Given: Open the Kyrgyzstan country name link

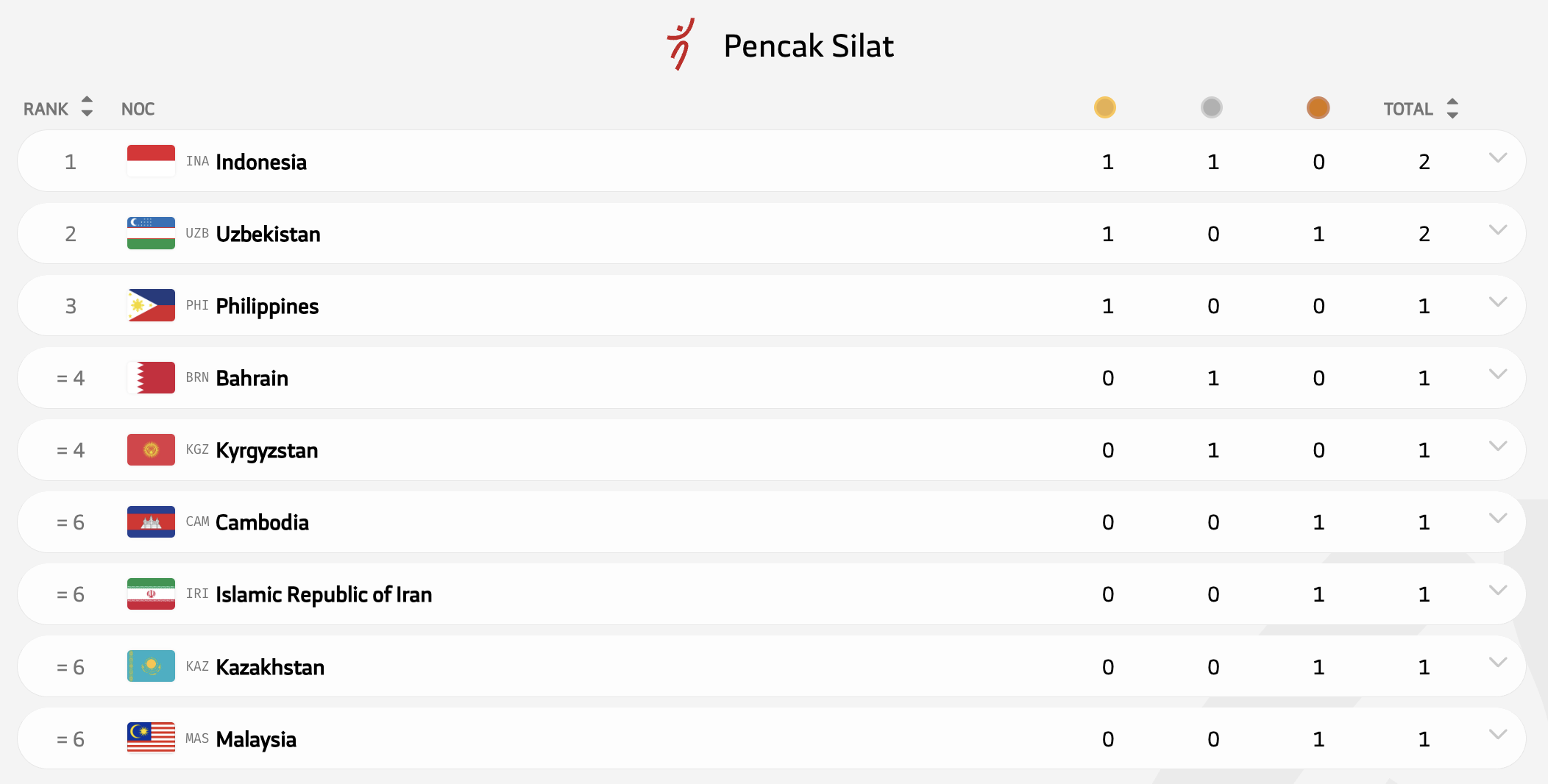Looking at the screenshot, I should click(x=266, y=450).
